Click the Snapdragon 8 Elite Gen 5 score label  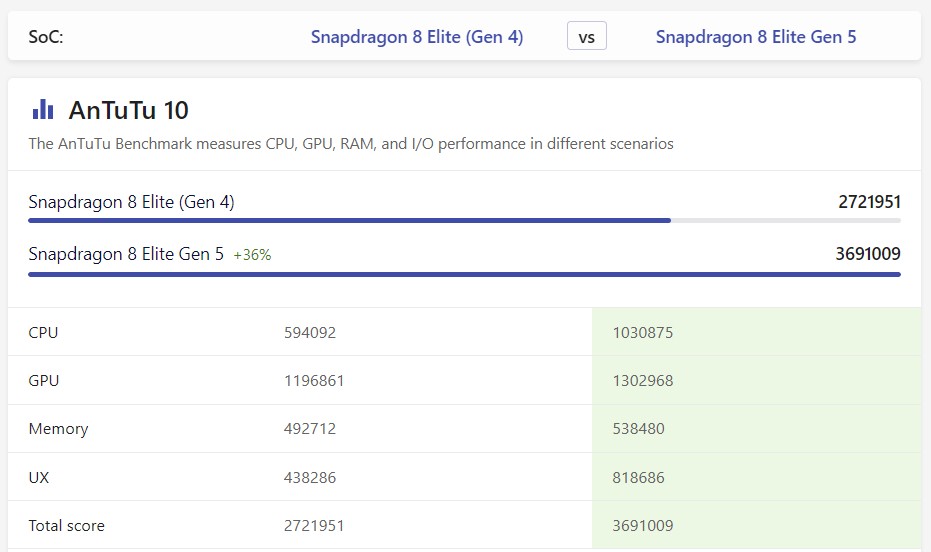point(126,254)
